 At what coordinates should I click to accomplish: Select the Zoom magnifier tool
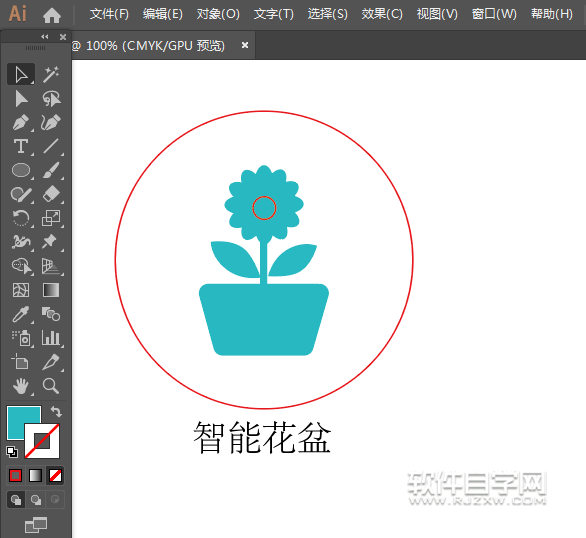tap(51, 386)
